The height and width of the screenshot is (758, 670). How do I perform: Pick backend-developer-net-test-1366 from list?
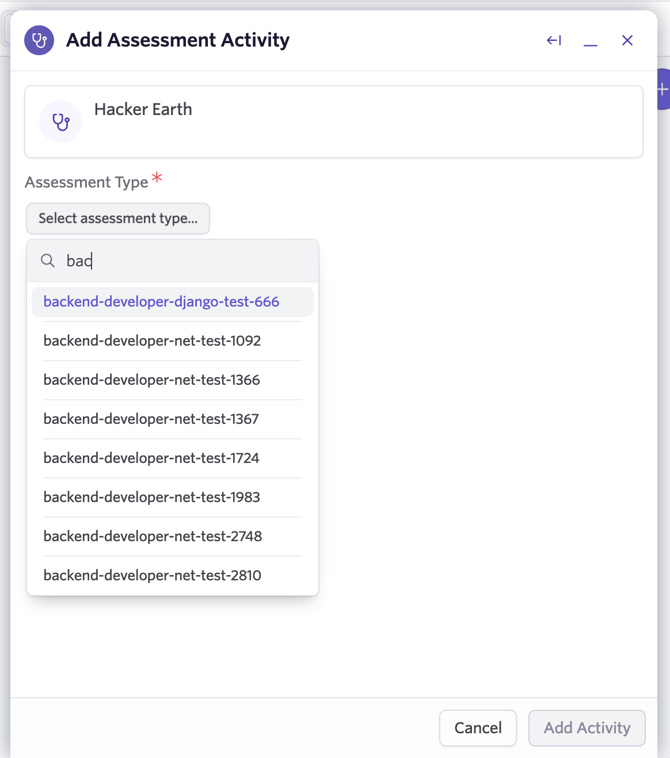pyautogui.click(x=151, y=379)
